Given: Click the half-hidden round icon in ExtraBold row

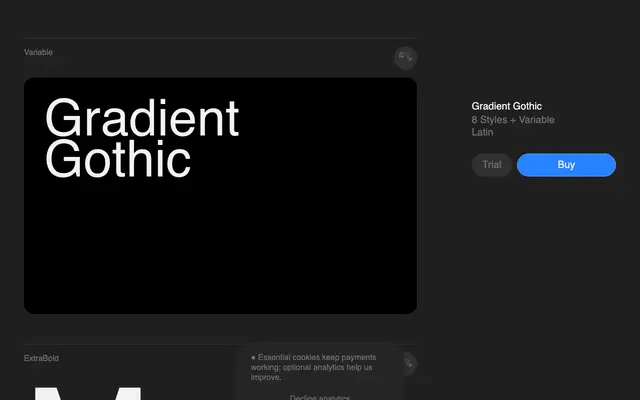Looking at the screenshot, I should click(x=410, y=363).
